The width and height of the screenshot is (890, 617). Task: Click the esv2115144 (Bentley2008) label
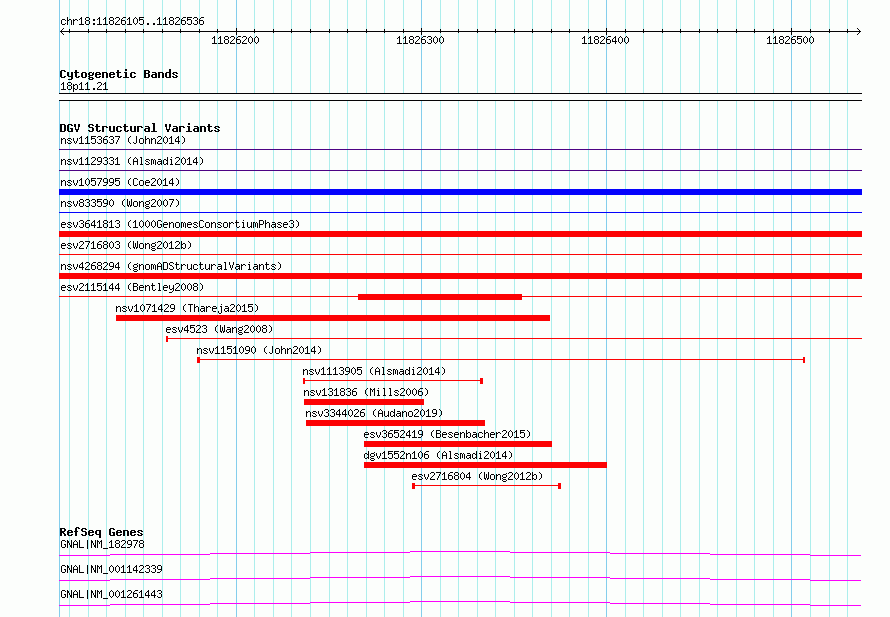click(x=132, y=287)
